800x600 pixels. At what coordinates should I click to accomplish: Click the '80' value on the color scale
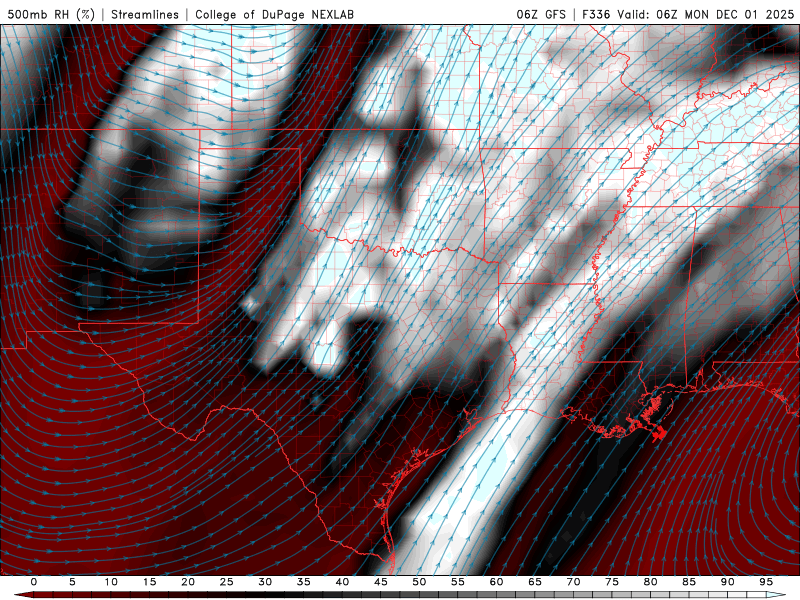click(x=651, y=582)
